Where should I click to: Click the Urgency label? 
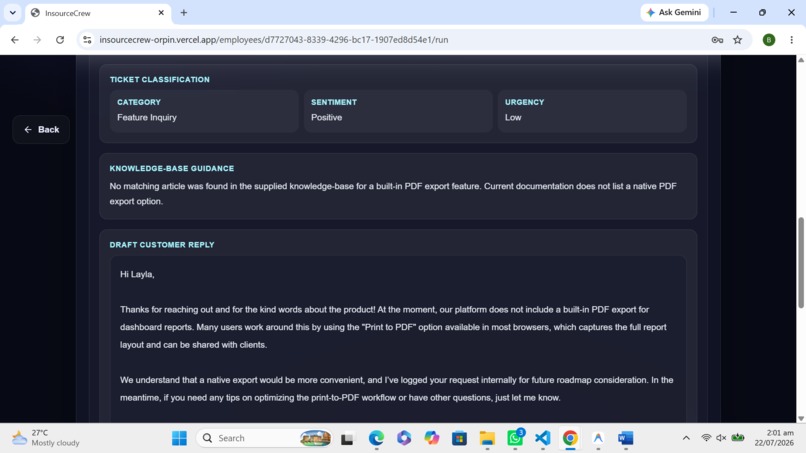point(524,102)
